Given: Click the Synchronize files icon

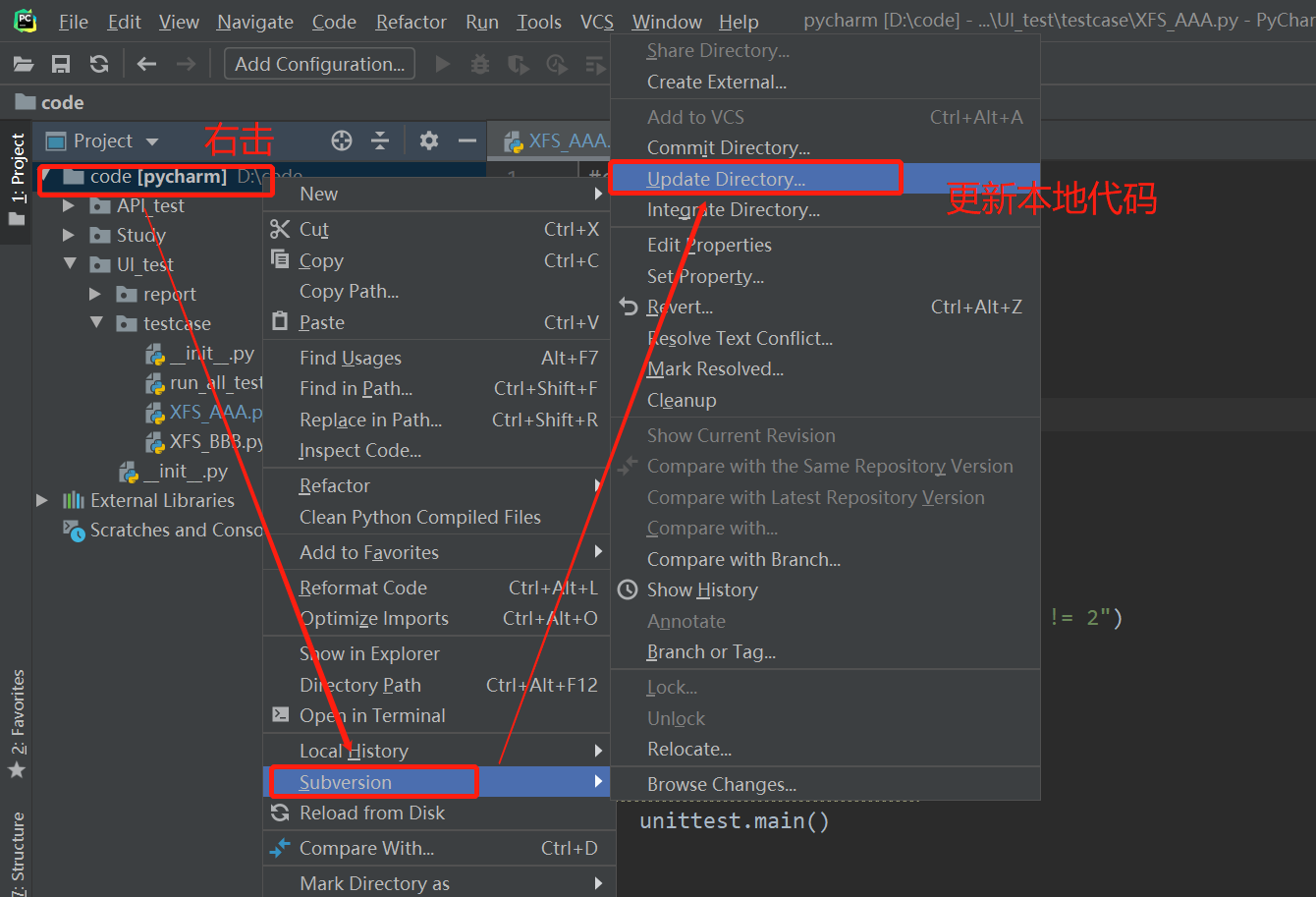Looking at the screenshot, I should (98, 63).
